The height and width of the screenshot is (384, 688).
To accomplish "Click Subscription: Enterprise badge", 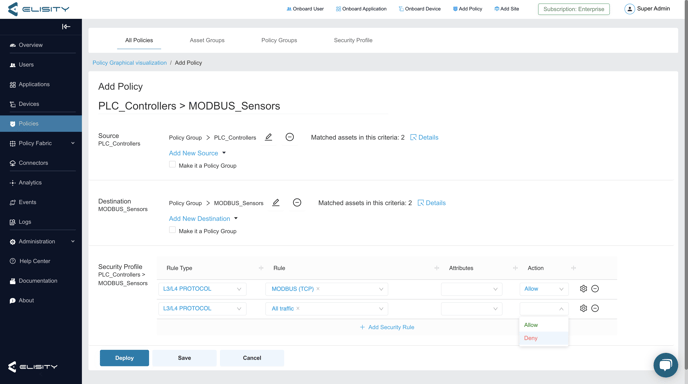I will [x=574, y=9].
